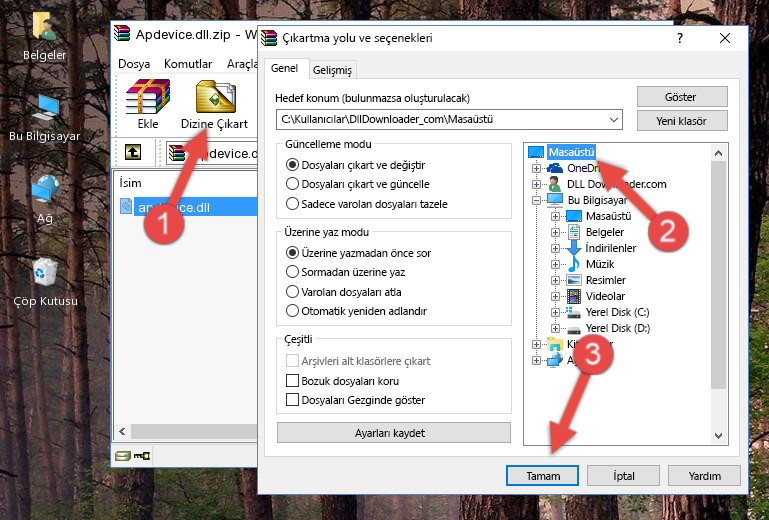Select Masaüstü root in folder tree
Viewport: 769px width, 520px height.
tap(571, 152)
